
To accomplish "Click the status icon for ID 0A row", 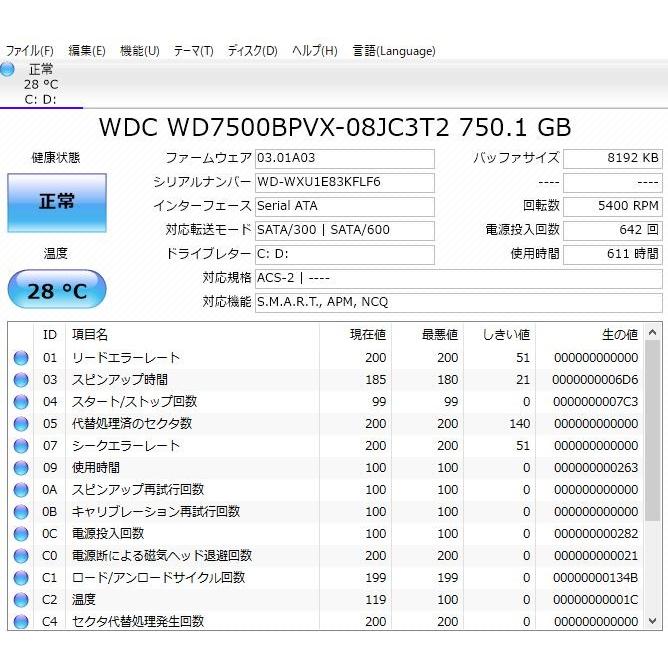I will coord(21,490).
